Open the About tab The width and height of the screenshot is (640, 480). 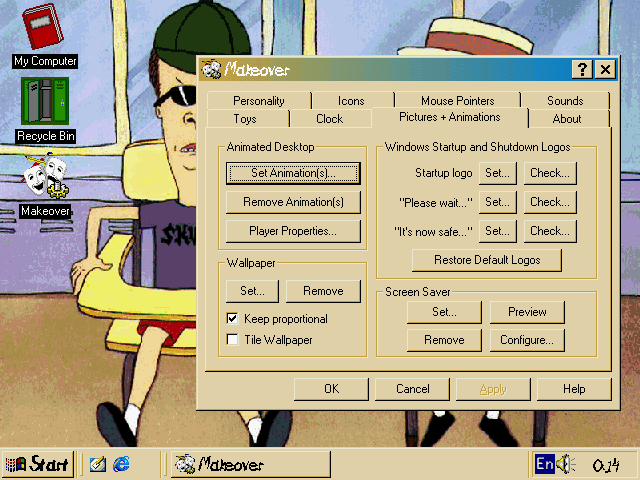(567, 119)
